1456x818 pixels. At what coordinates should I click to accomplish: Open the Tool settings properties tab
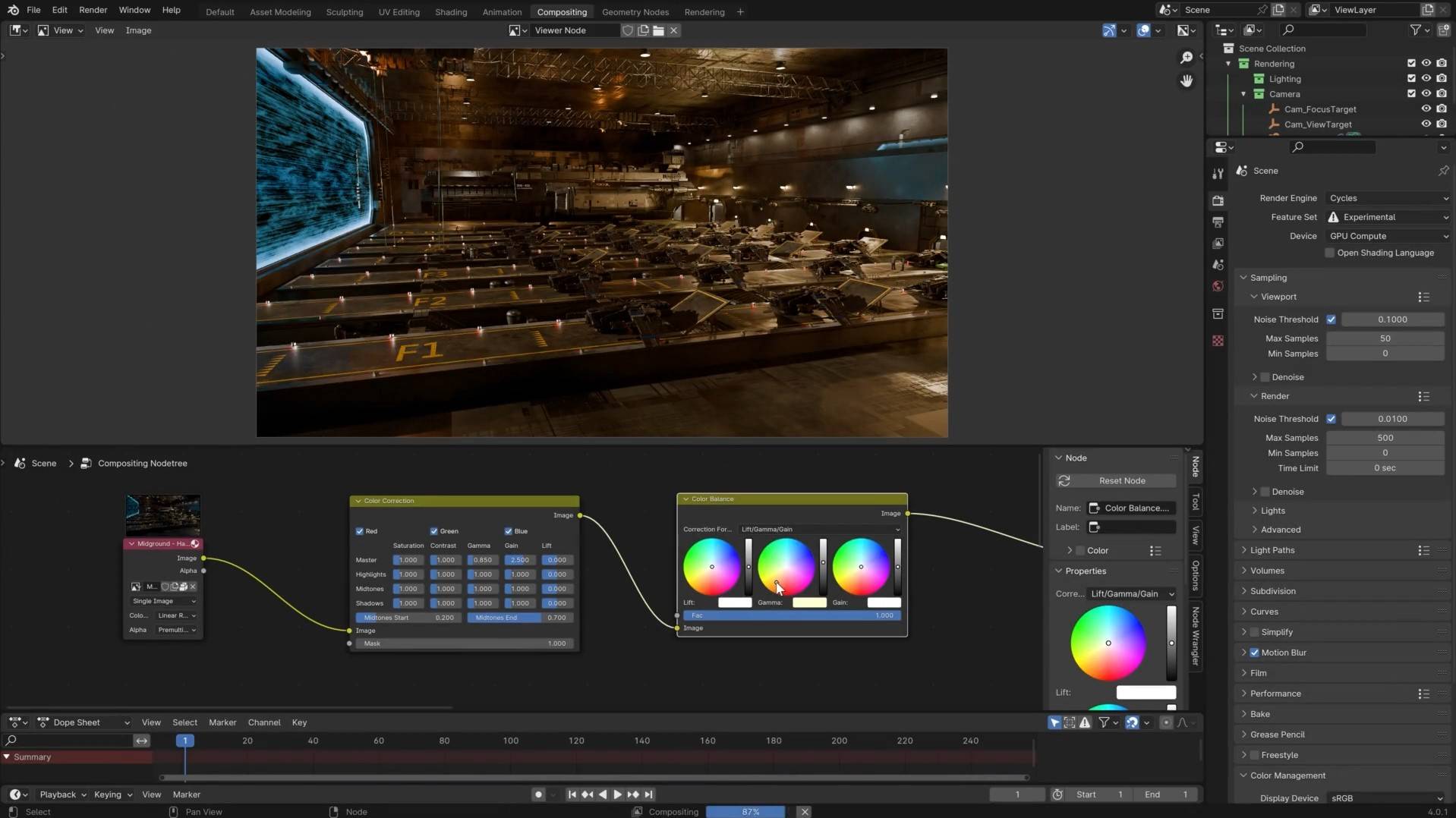pyautogui.click(x=1218, y=174)
